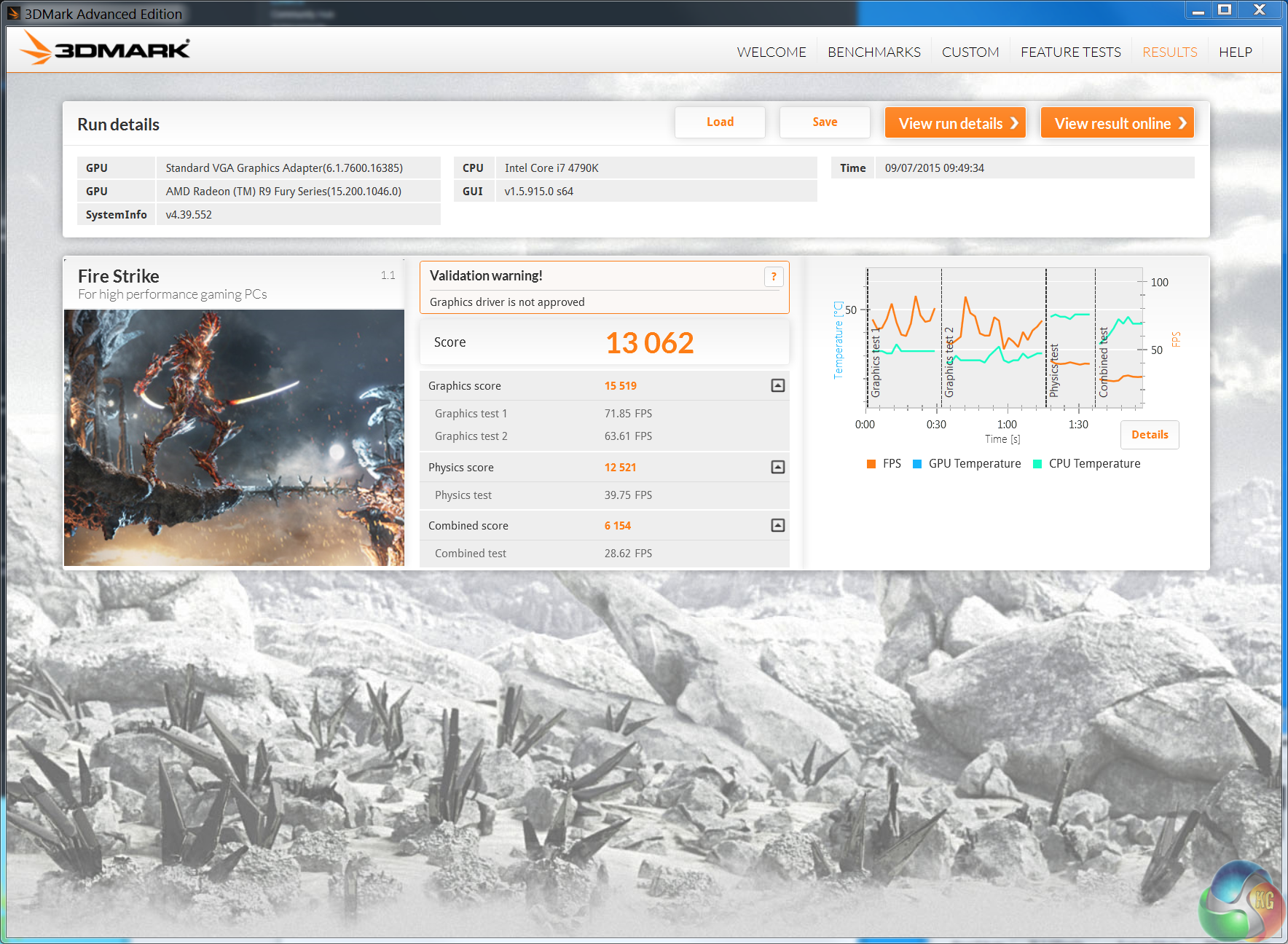Image resolution: width=1288 pixels, height=944 pixels.
Task: Go to the CUSTOM tab
Action: [x=970, y=52]
